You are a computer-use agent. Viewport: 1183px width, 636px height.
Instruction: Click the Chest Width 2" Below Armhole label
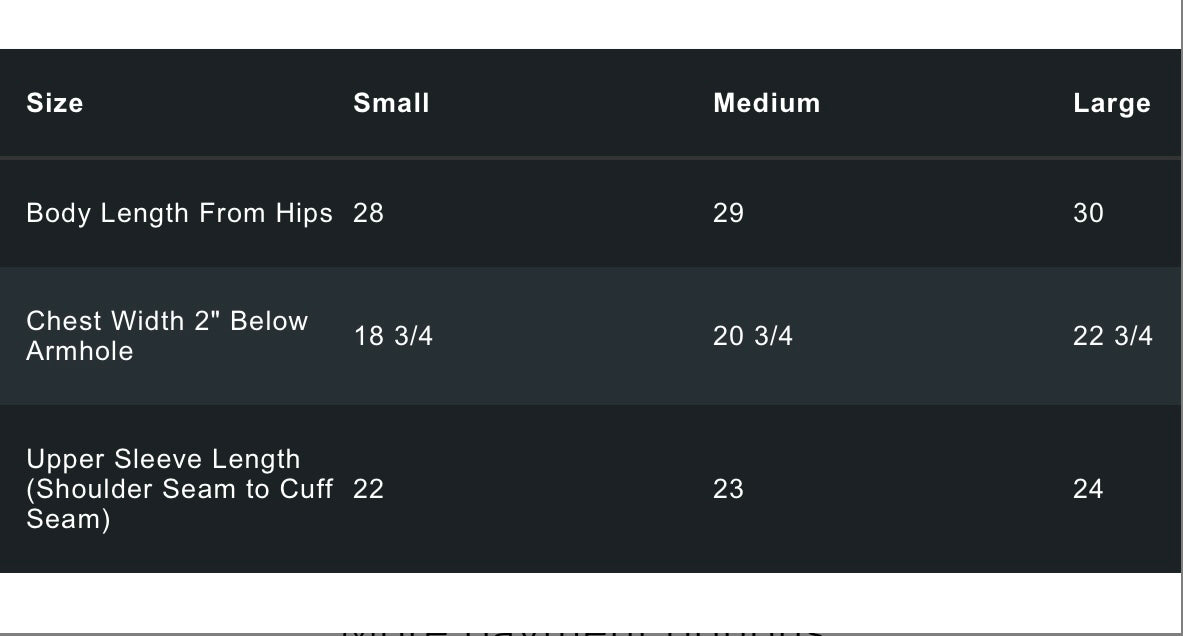point(167,336)
